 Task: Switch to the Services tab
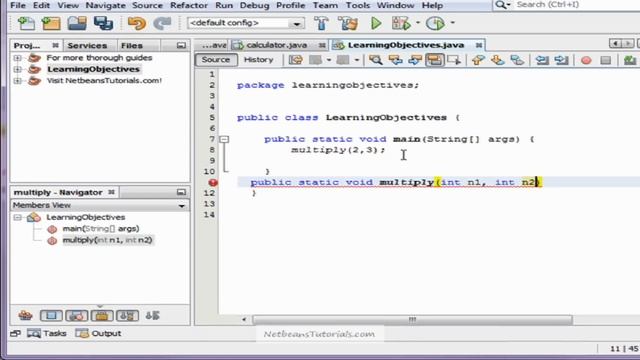pos(87,46)
